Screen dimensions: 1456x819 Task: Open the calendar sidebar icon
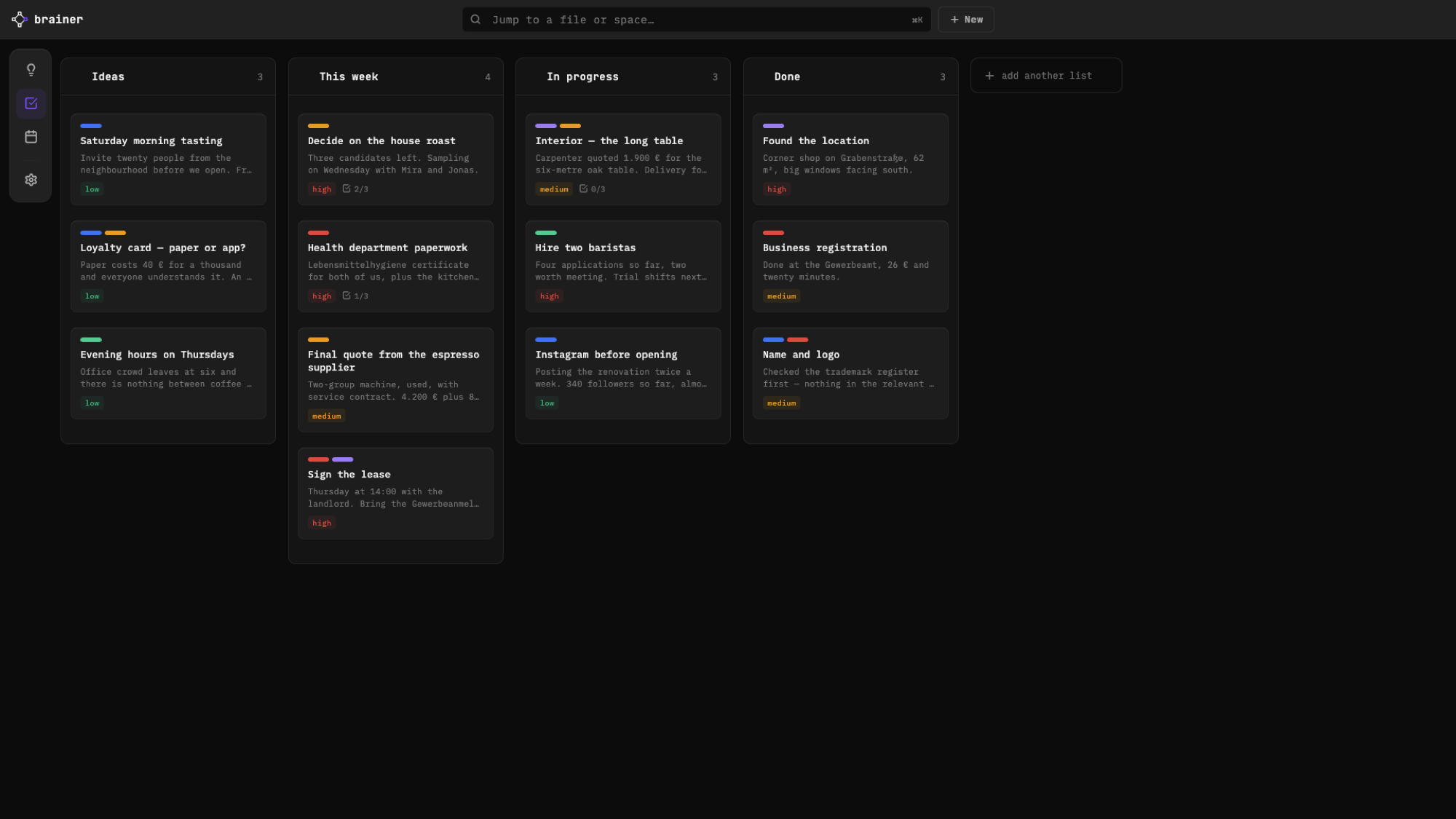(31, 137)
